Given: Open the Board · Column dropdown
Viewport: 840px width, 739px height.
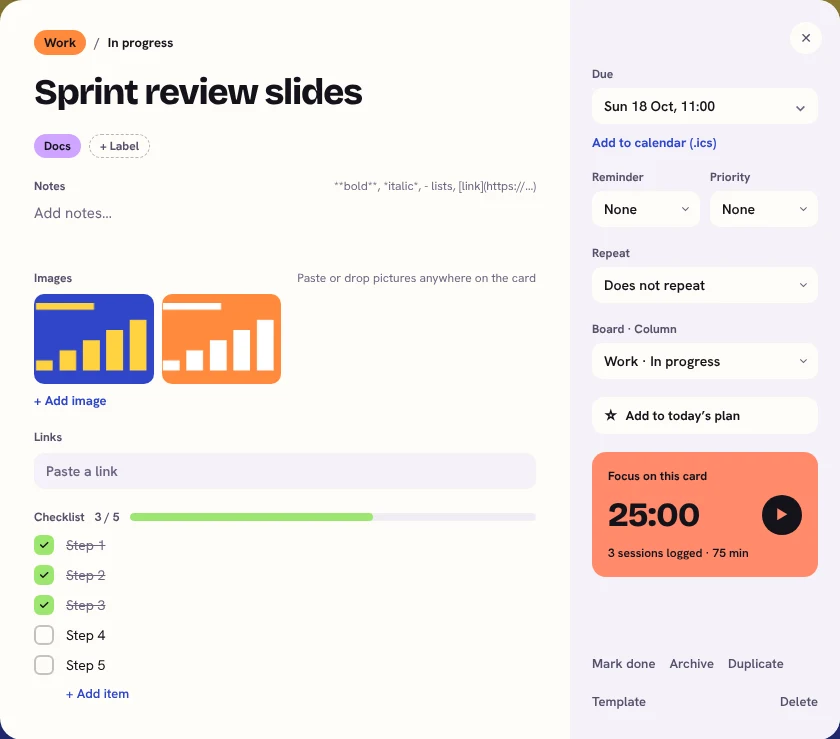Looking at the screenshot, I should [x=704, y=361].
